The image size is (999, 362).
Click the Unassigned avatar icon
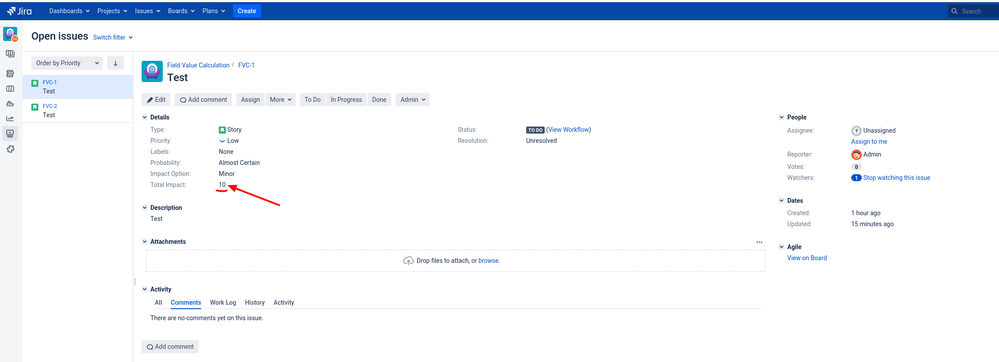pos(856,131)
